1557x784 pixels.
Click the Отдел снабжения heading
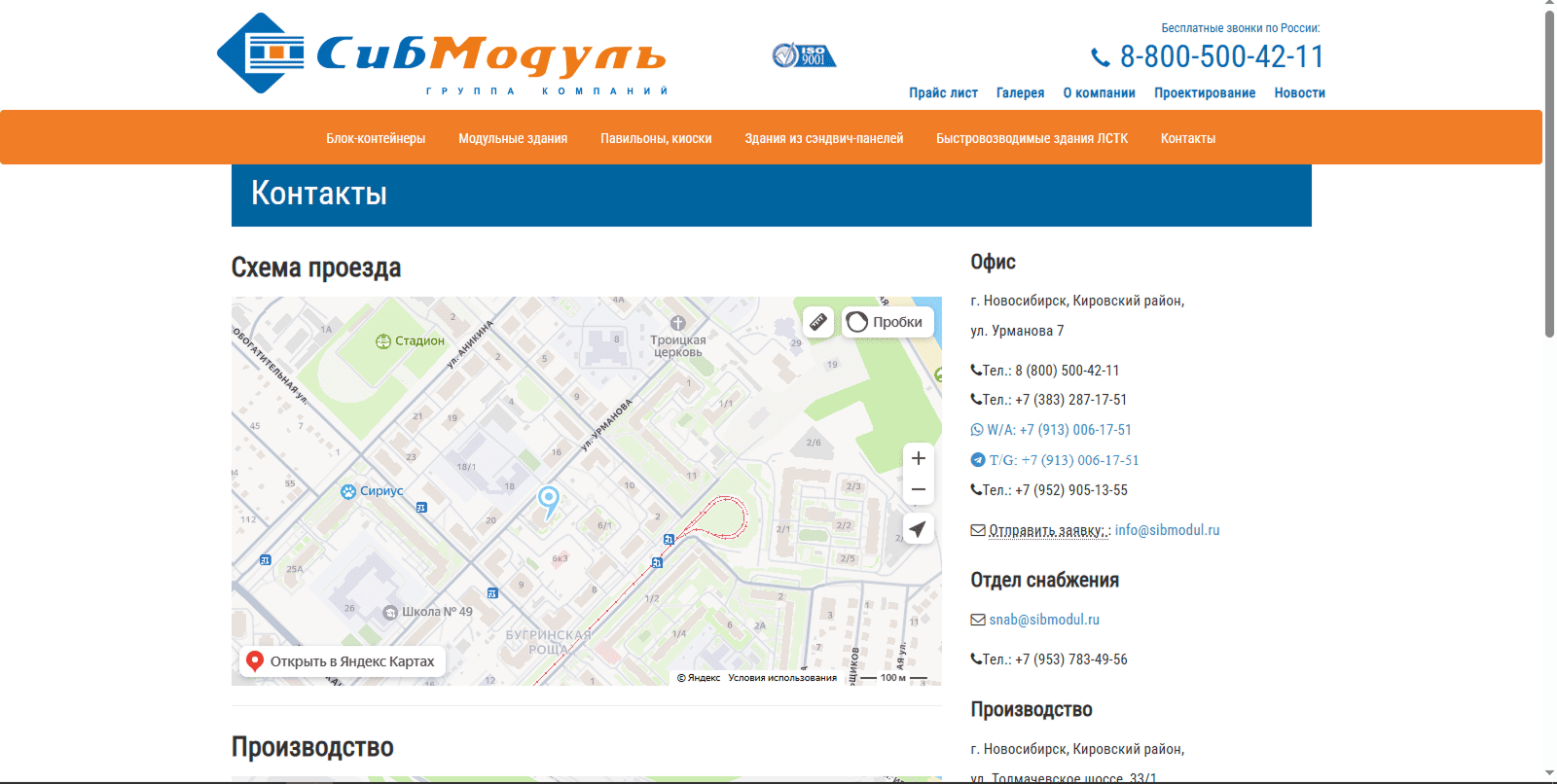(x=1044, y=580)
